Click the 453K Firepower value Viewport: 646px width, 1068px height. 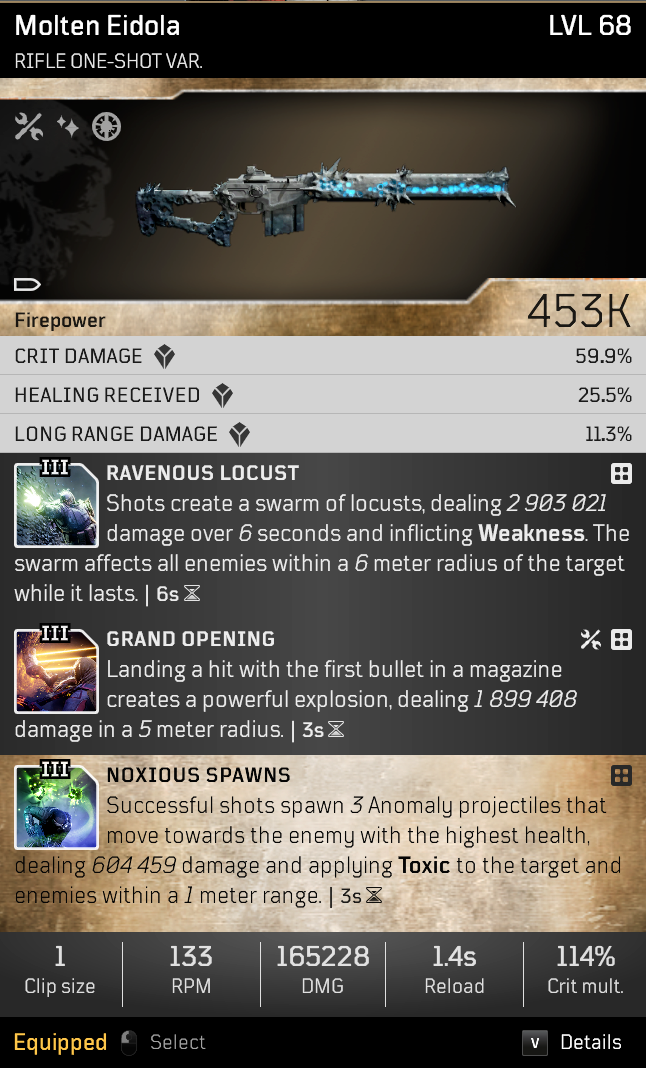[579, 311]
